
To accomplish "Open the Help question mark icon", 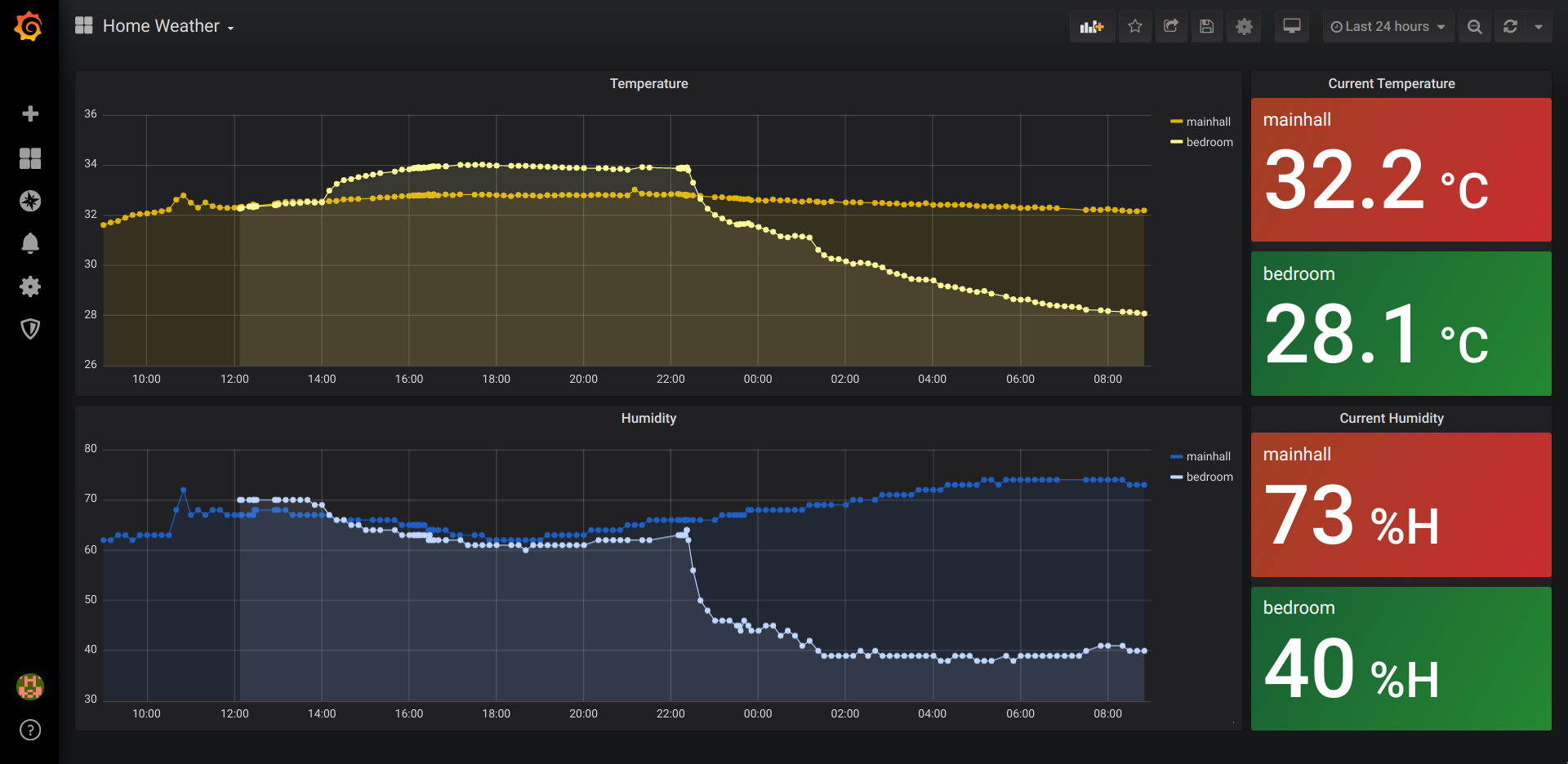I will point(30,730).
